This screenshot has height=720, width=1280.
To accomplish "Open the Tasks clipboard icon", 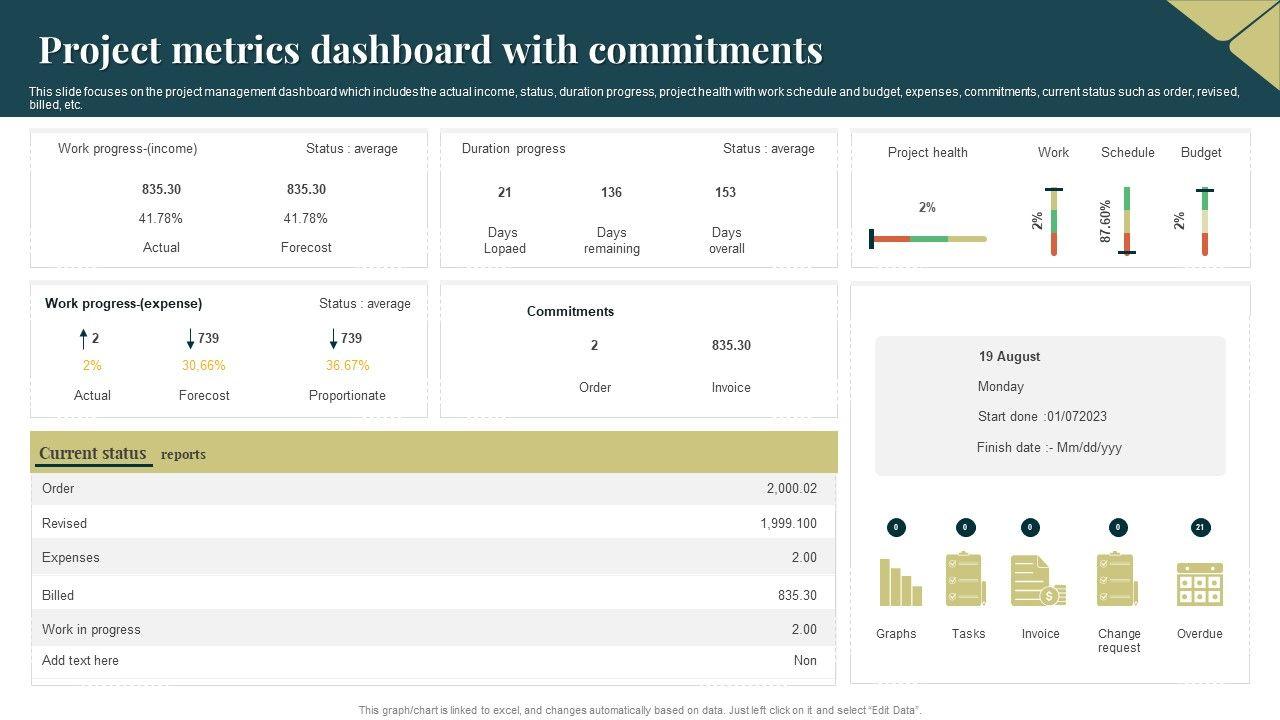I will pyautogui.click(x=966, y=580).
